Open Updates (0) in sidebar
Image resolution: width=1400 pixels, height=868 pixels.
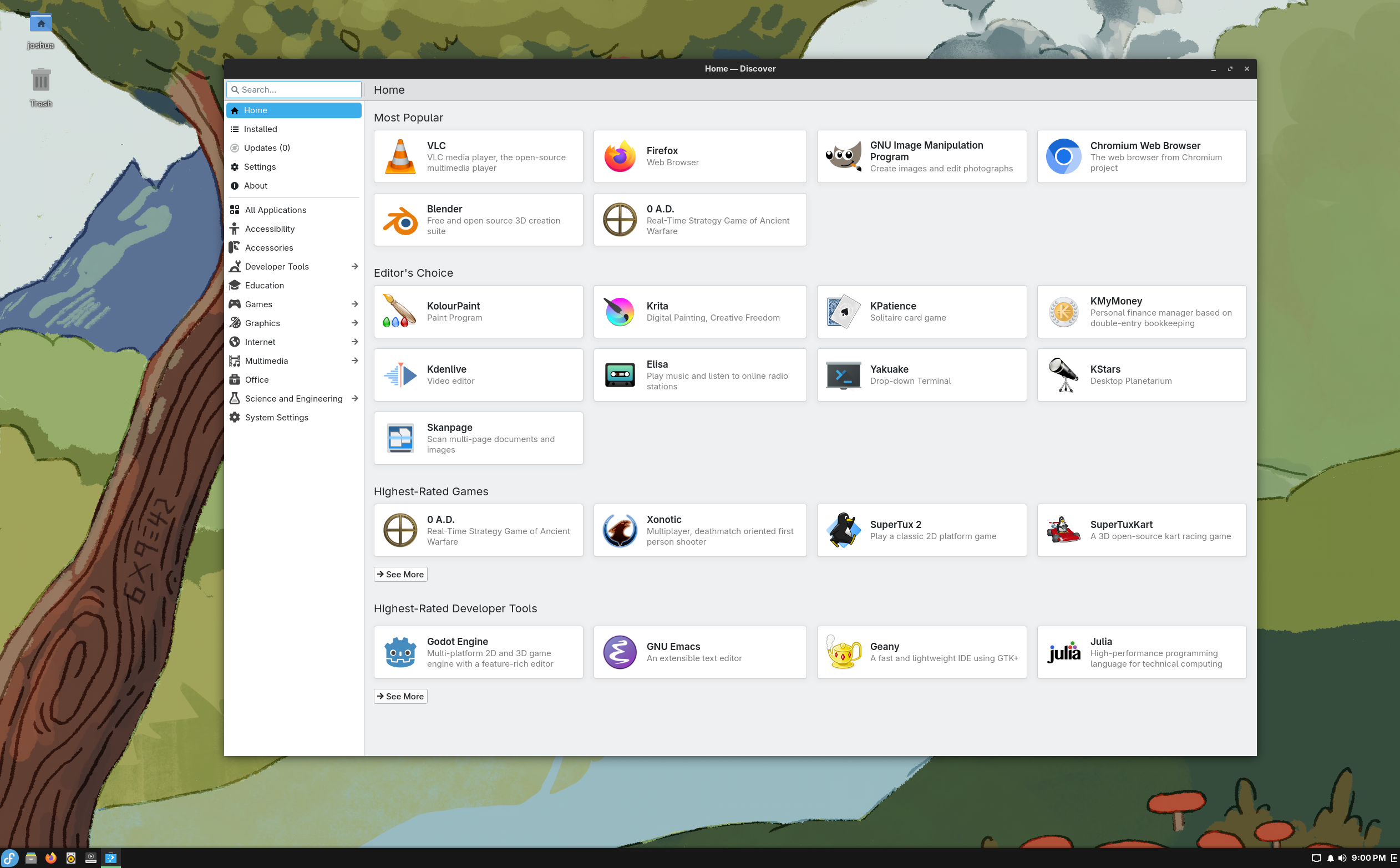click(267, 148)
